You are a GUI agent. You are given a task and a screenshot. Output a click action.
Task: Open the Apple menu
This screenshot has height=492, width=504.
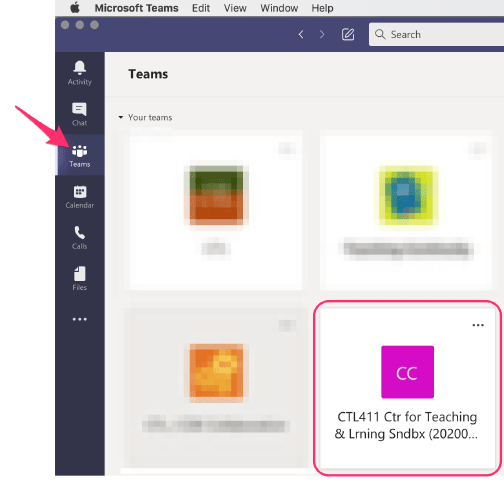tap(75, 8)
